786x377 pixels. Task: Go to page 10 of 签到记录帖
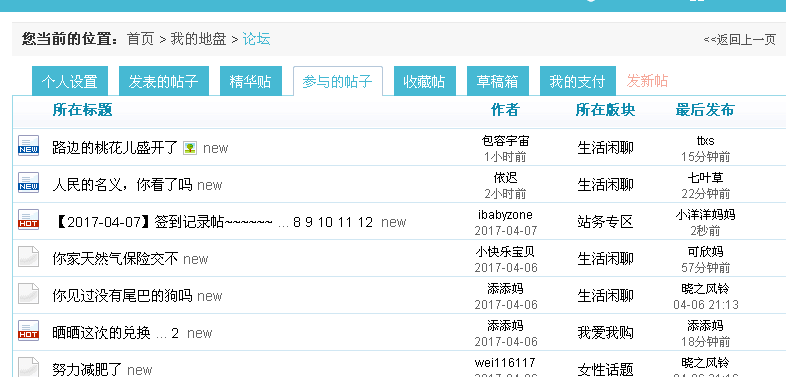[326, 222]
